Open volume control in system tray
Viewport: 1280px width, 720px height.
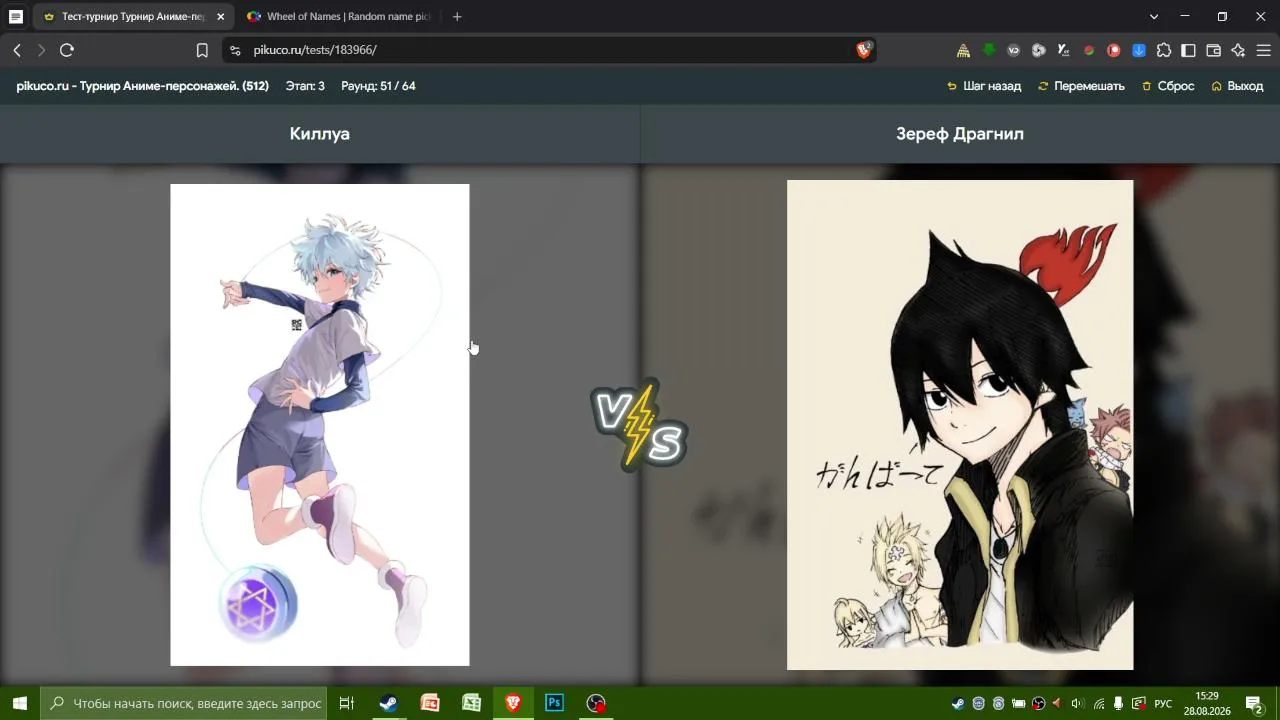(1077, 703)
